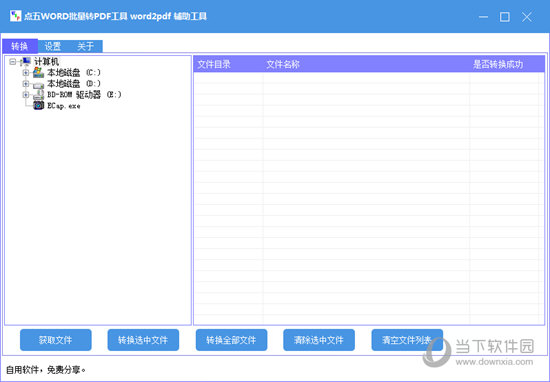Click the 获取文件 button
Image resolution: width=550 pixels, height=382 pixels.
coord(56,340)
